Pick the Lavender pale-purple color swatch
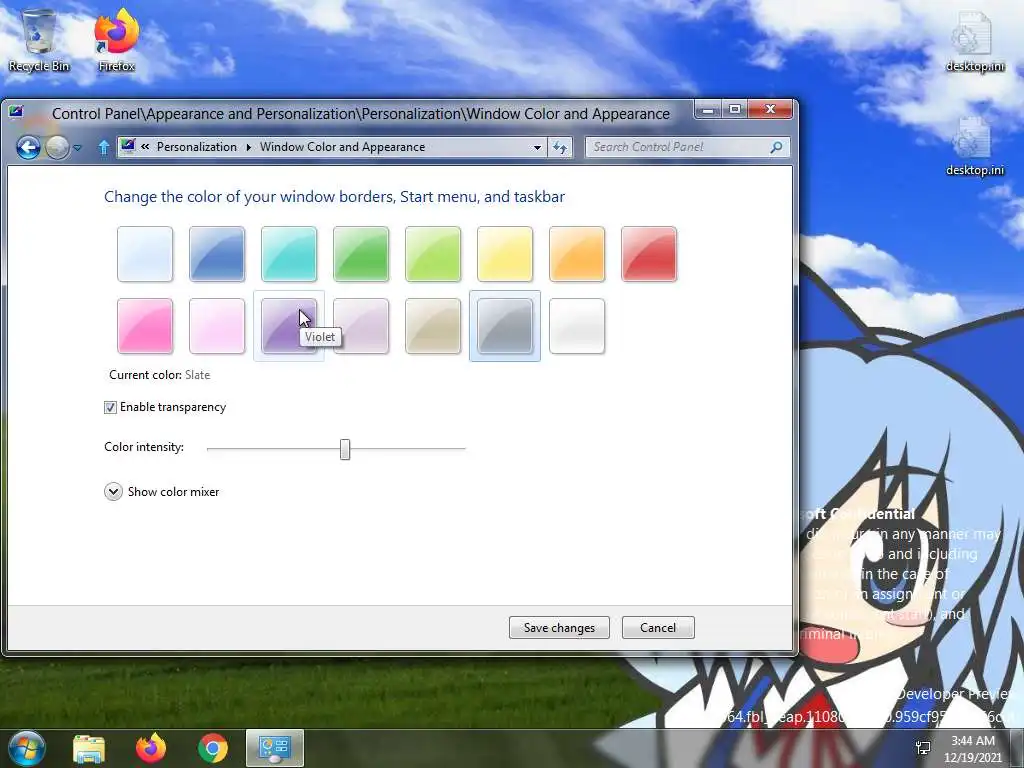Viewport: 1024px width, 768px height. [361, 326]
